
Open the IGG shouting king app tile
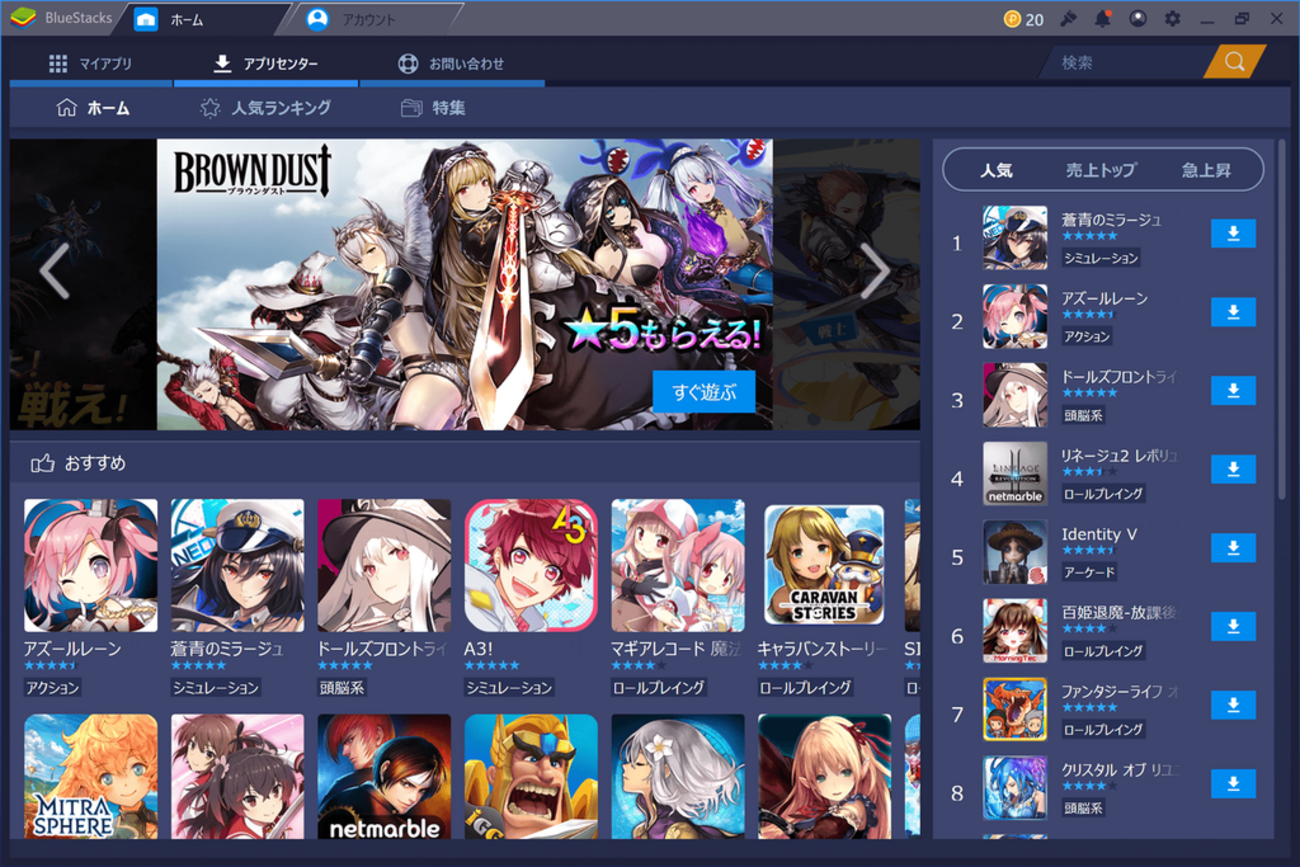[531, 776]
